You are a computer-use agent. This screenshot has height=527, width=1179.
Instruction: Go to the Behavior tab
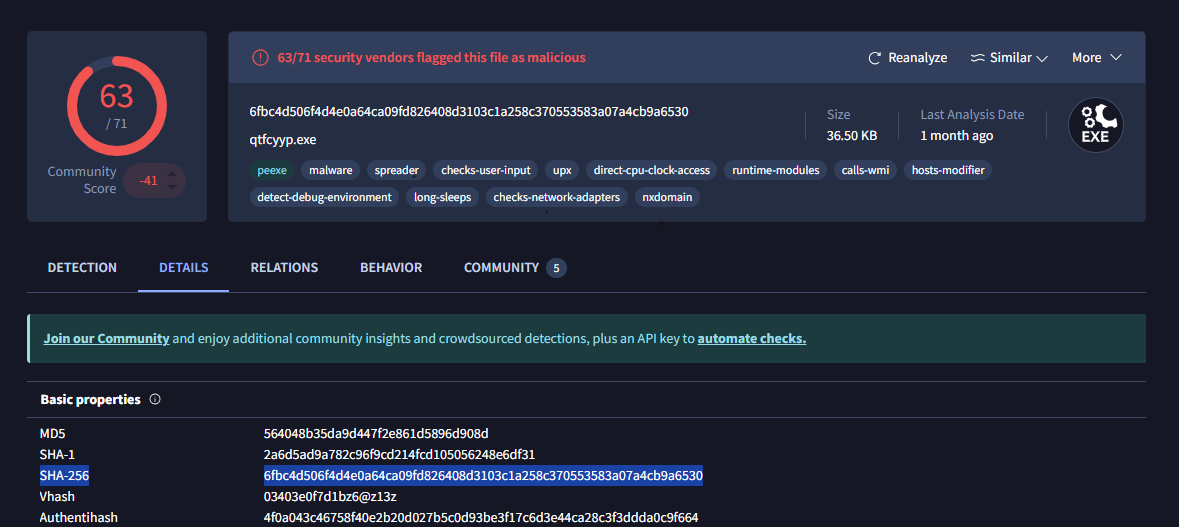click(x=391, y=268)
